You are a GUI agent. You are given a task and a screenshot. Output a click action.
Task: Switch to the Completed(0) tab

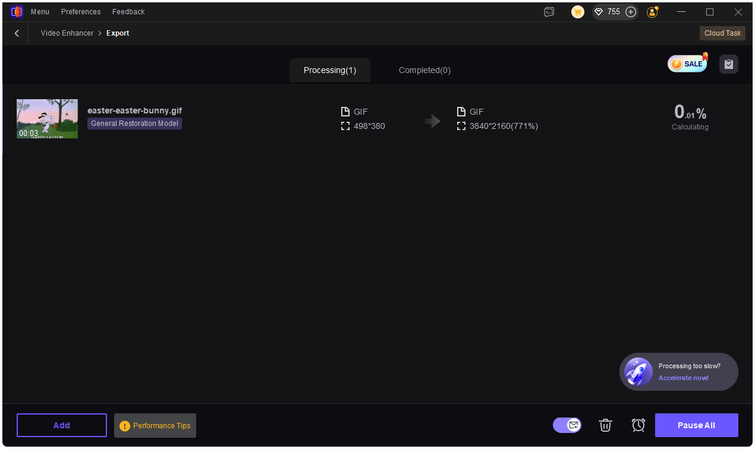(x=424, y=70)
